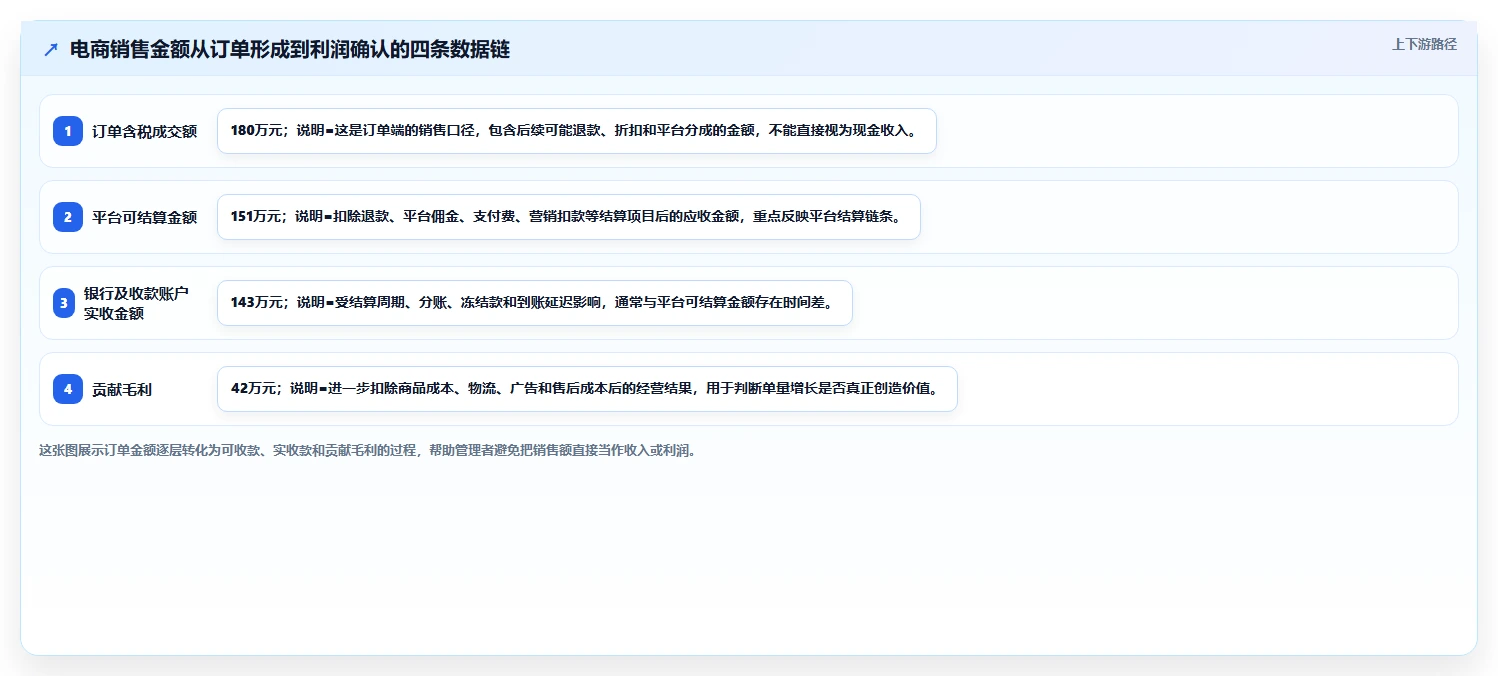
Task: Click the arrow icon beside the chart title
Action: (51, 50)
